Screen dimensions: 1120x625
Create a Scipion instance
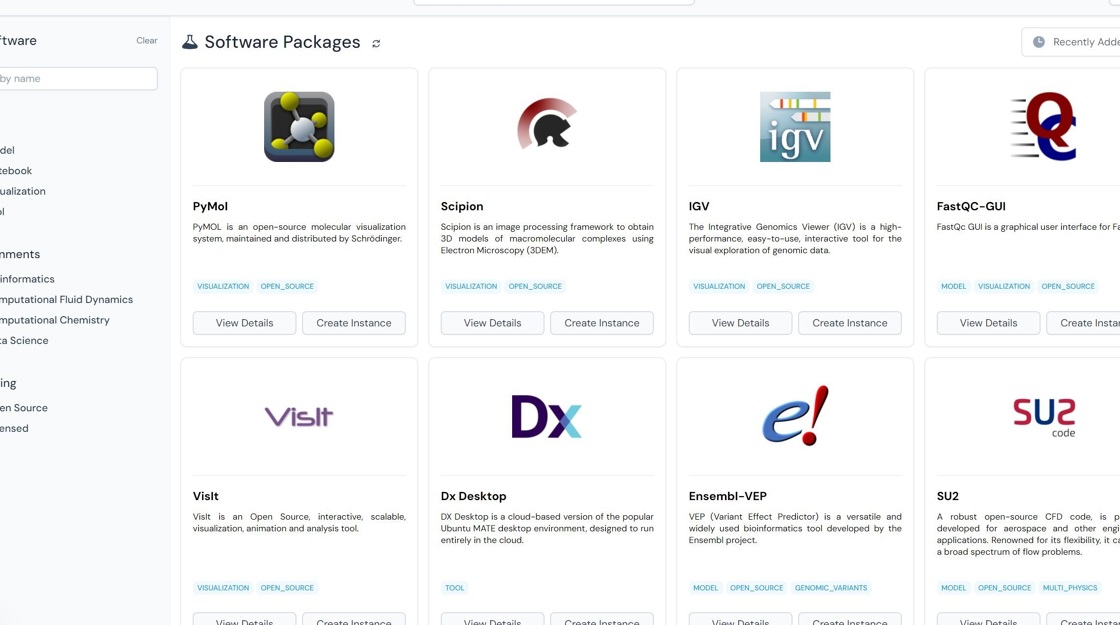coord(601,323)
